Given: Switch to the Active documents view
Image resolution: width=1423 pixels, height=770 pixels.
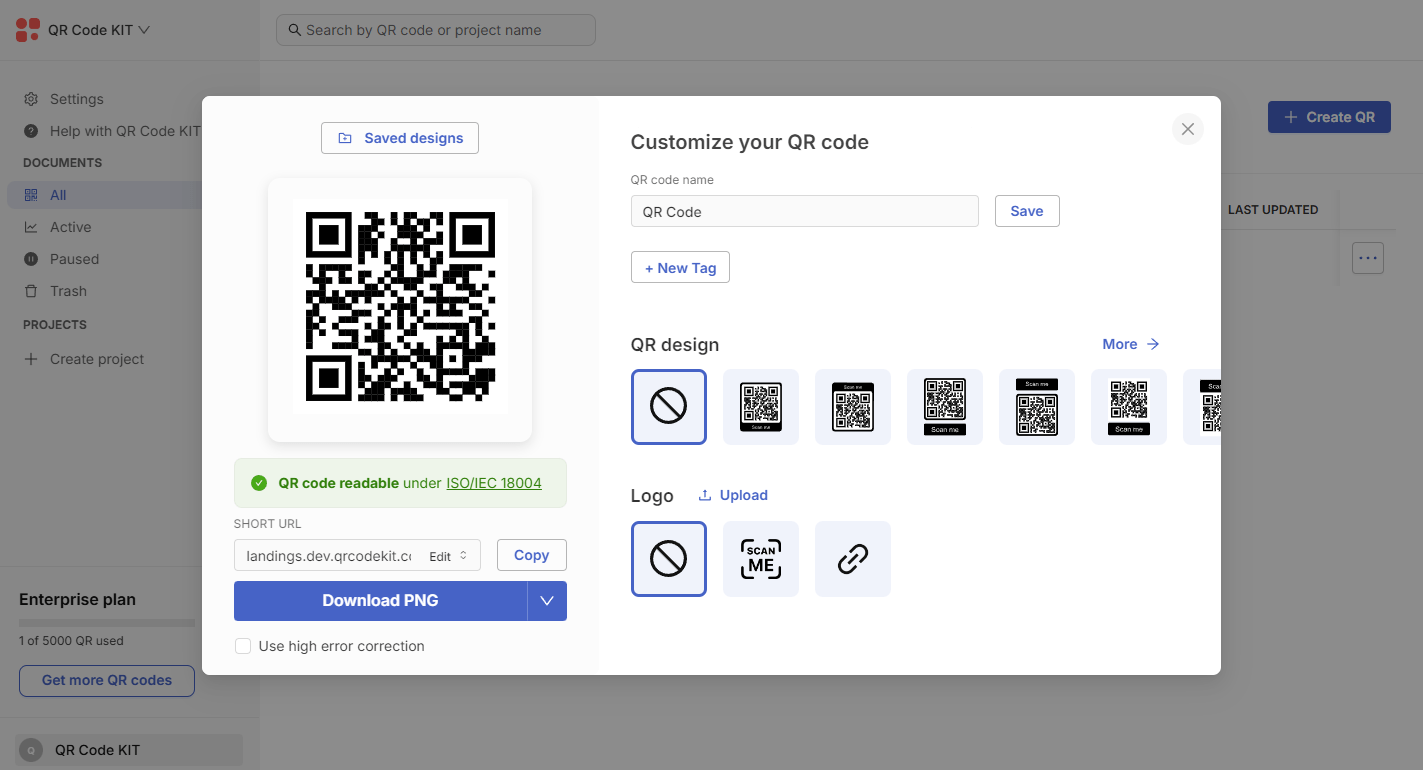Looking at the screenshot, I should [x=72, y=227].
